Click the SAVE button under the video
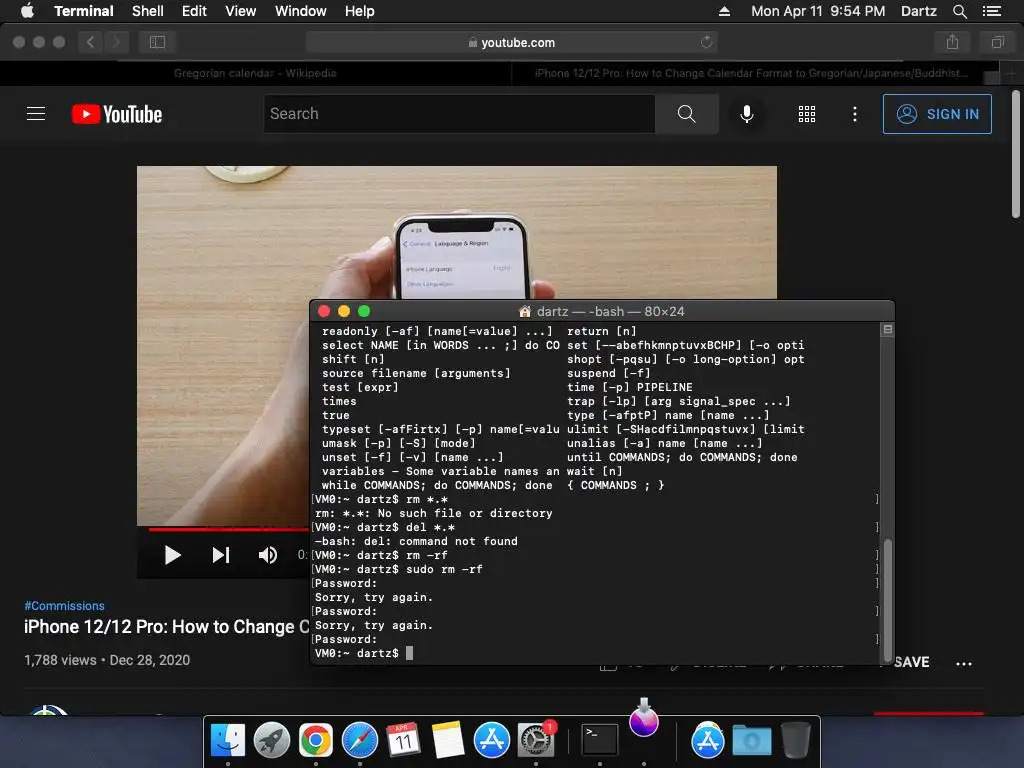 click(x=911, y=662)
